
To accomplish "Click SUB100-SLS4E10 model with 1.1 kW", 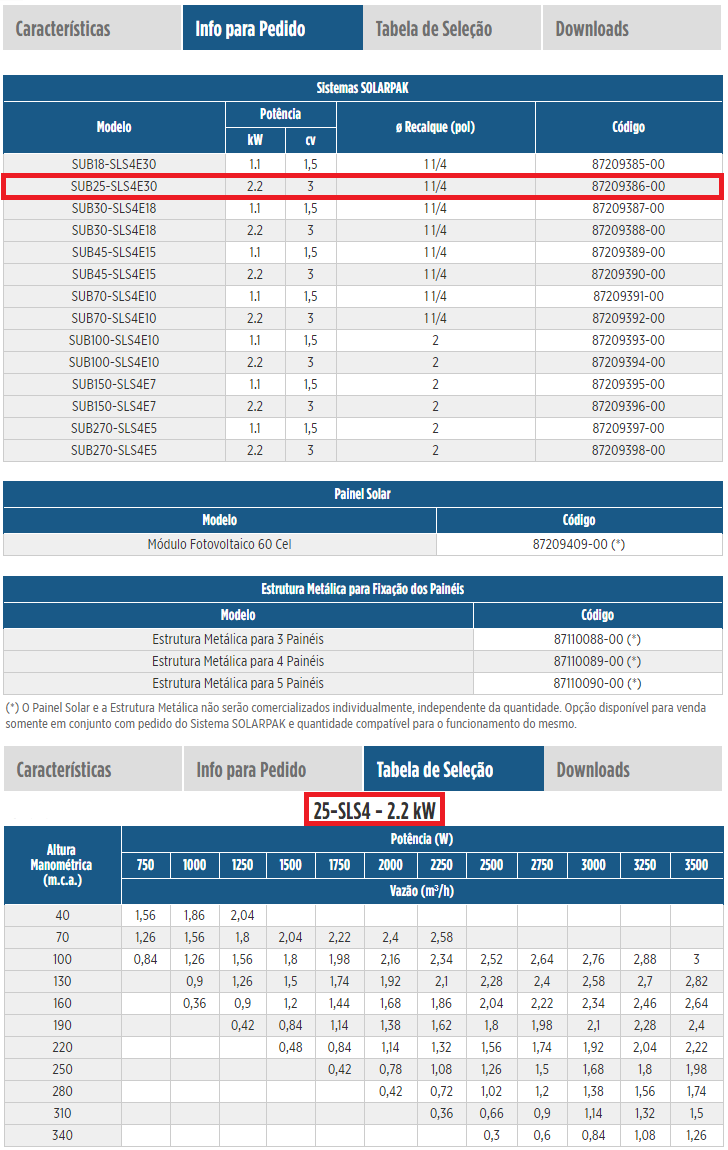I will (114, 340).
